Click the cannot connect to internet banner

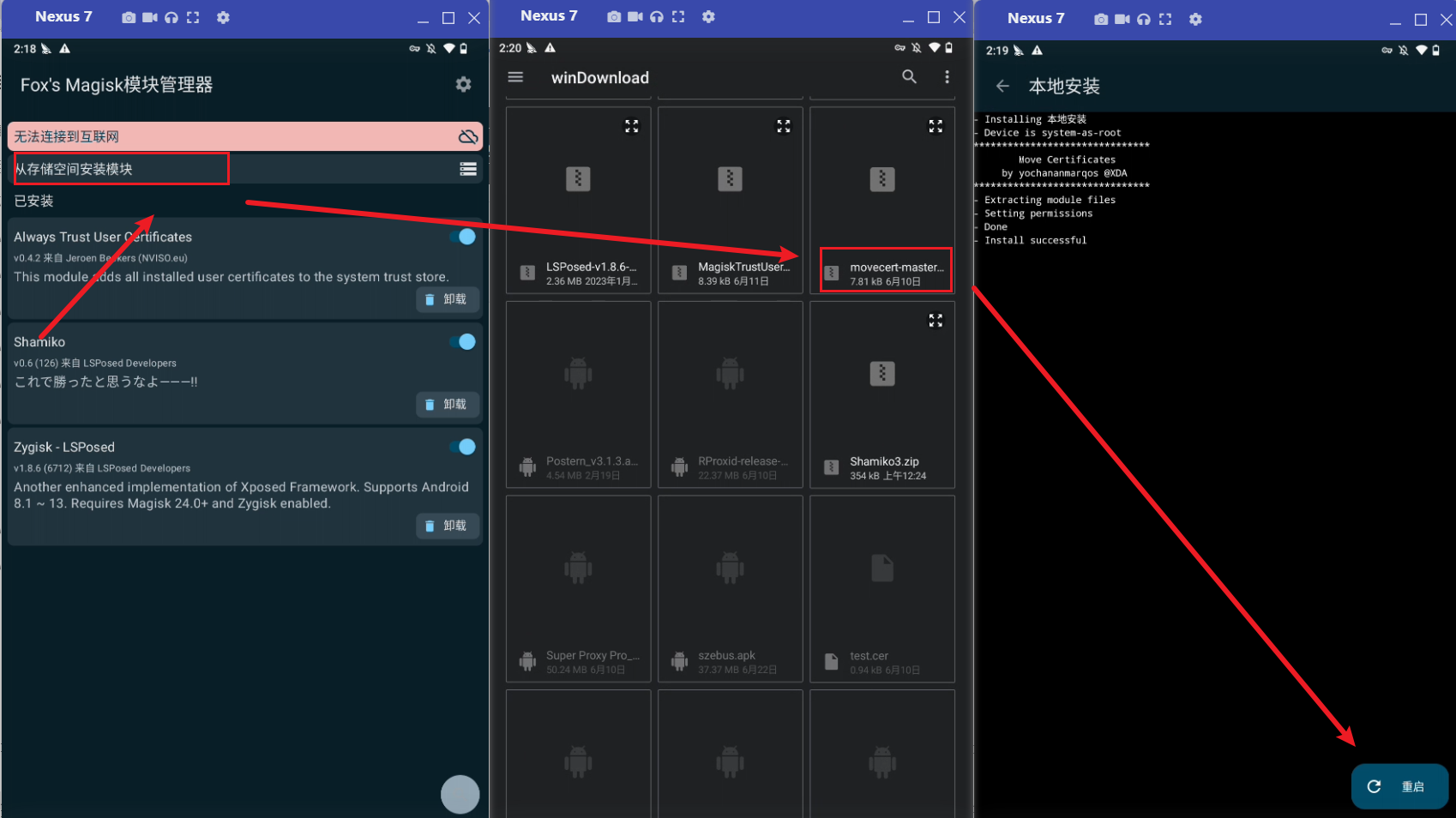coord(245,136)
